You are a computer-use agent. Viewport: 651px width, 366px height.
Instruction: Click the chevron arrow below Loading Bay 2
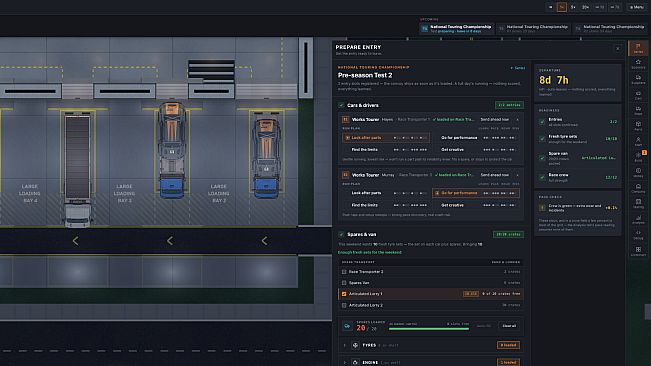tap(264, 241)
